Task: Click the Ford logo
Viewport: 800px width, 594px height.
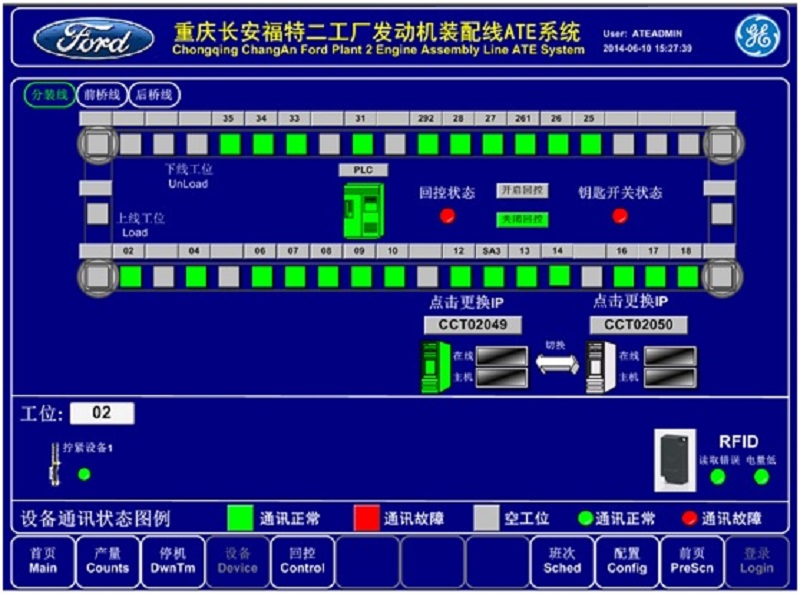Action: (94, 39)
